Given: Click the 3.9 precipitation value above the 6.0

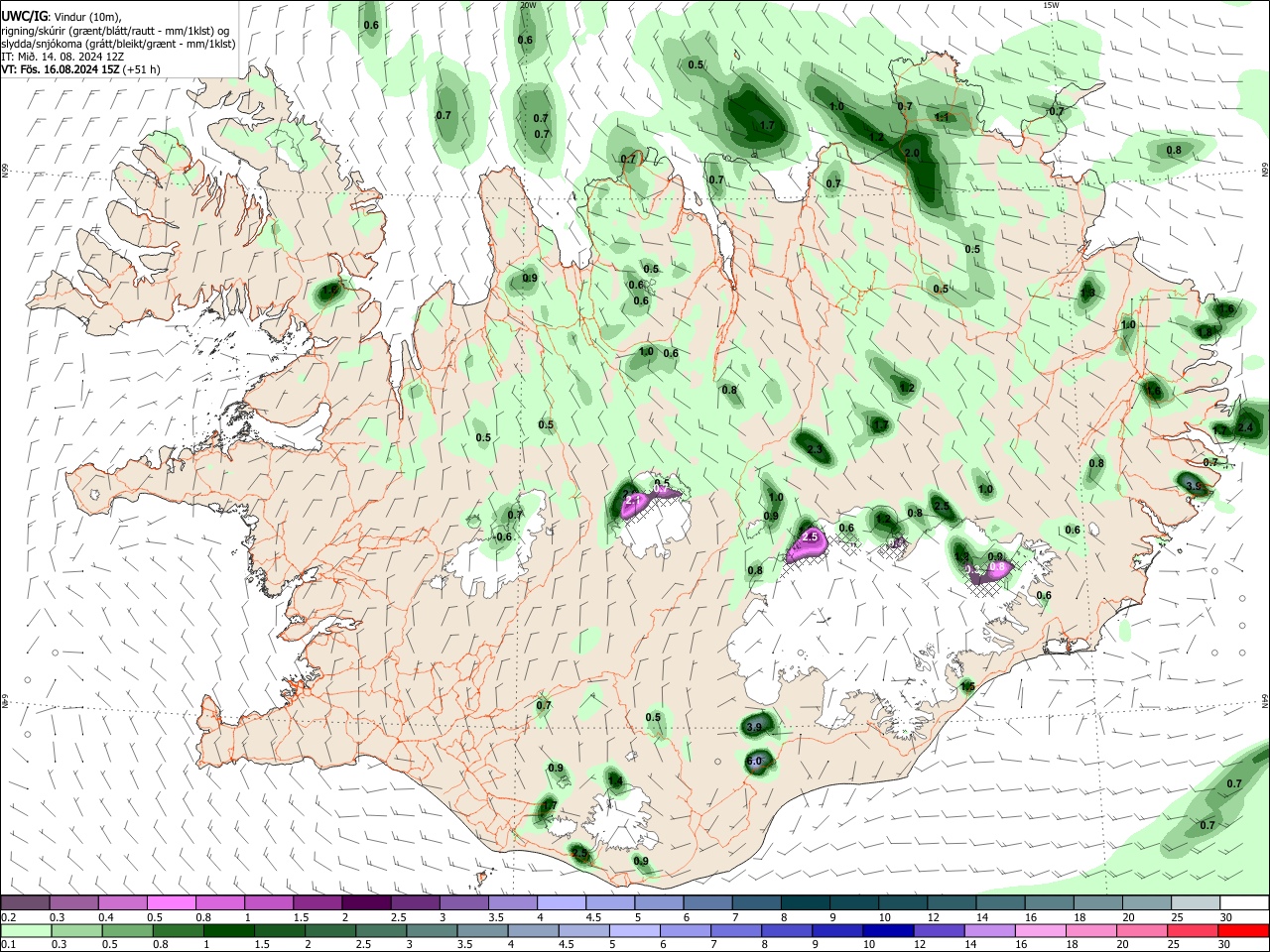Looking at the screenshot, I should click(753, 728).
